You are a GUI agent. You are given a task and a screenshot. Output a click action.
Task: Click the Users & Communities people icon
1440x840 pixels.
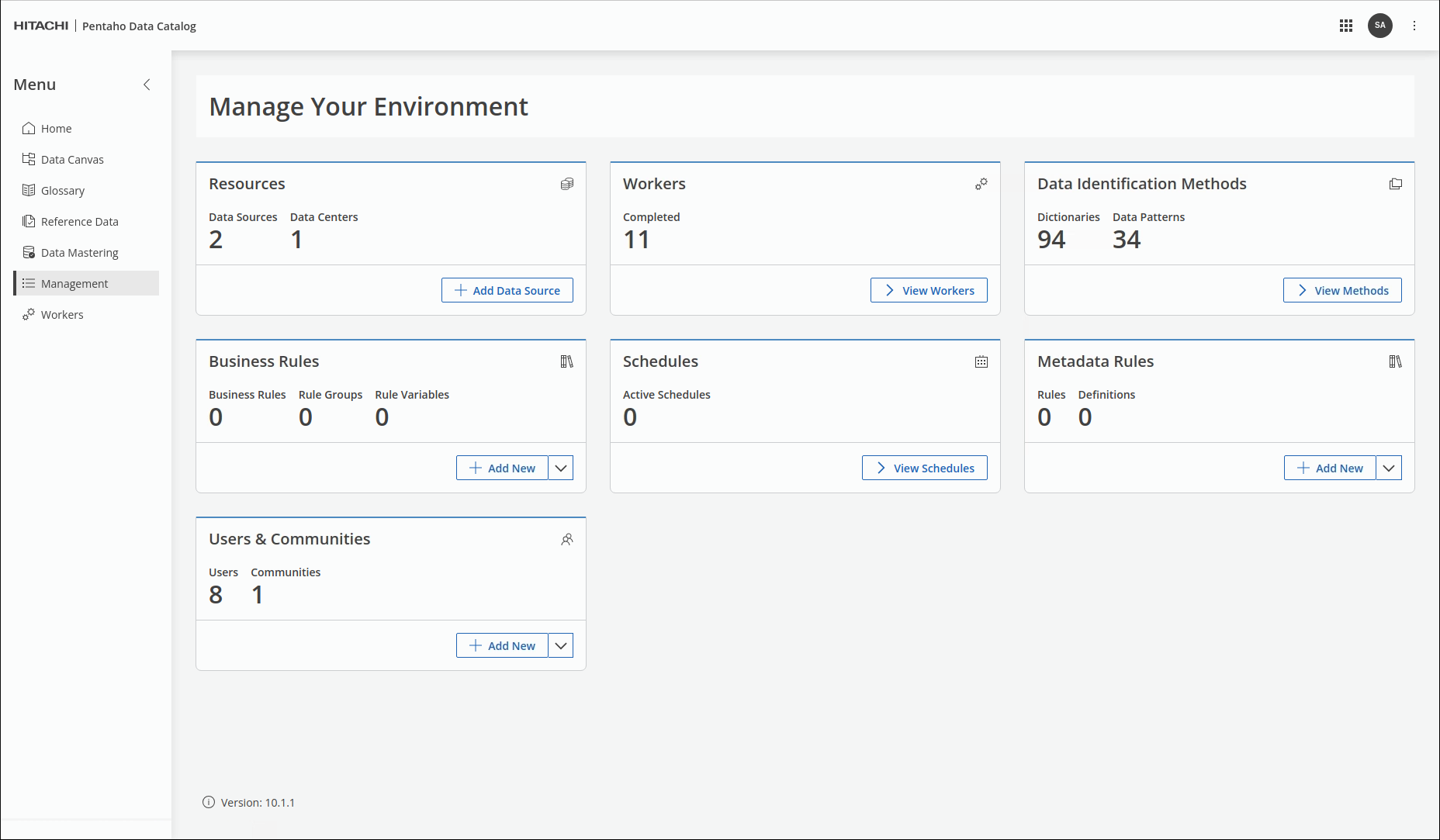[x=567, y=539]
